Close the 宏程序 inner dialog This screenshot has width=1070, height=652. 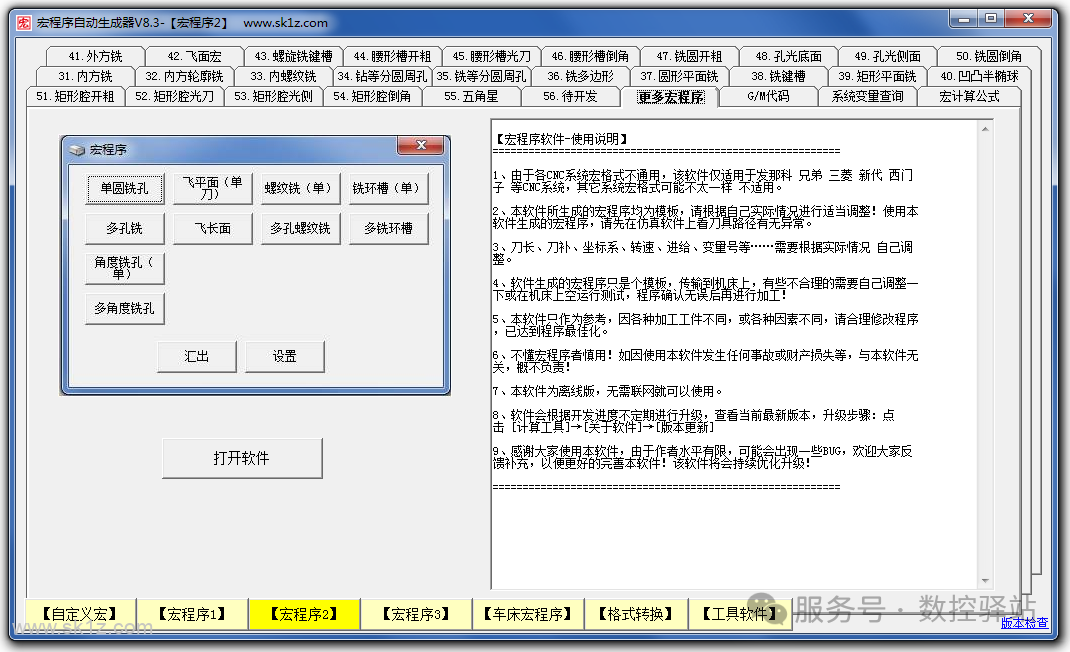tap(420, 145)
